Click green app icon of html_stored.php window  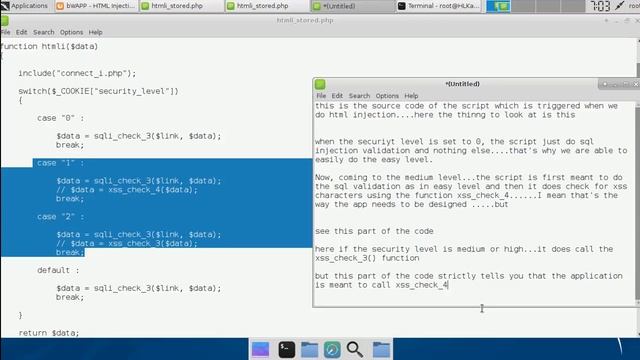pyautogui.click(x=4, y=20)
